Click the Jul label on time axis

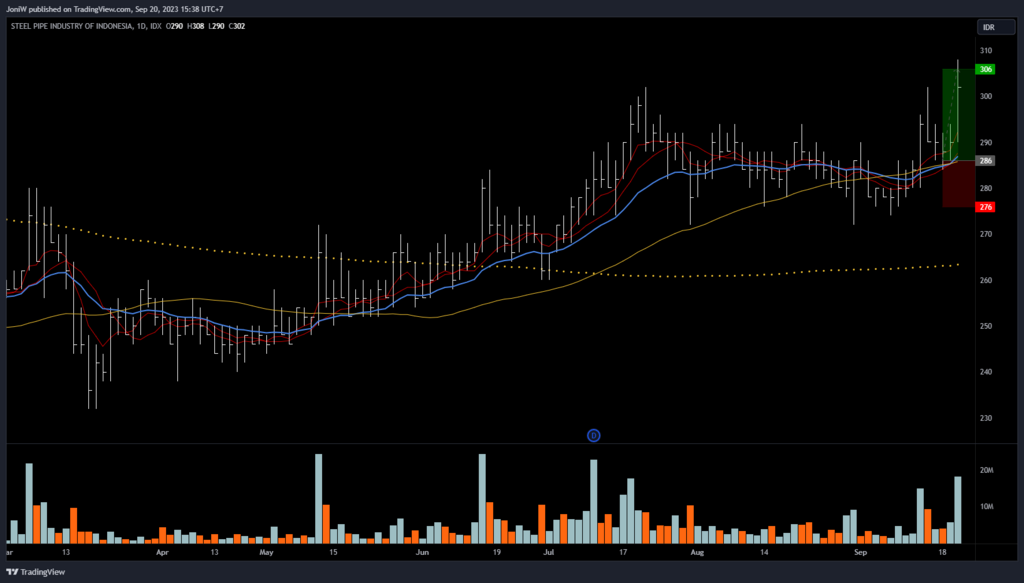click(x=547, y=551)
